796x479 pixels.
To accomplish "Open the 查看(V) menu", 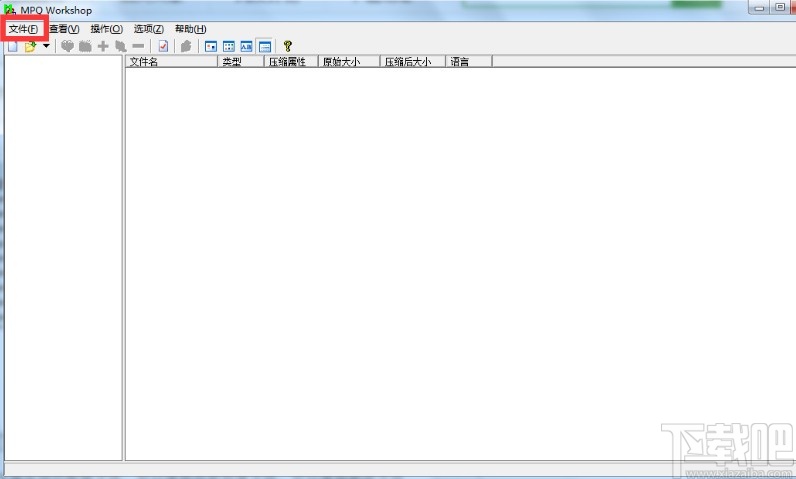I will click(x=64, y=29).
